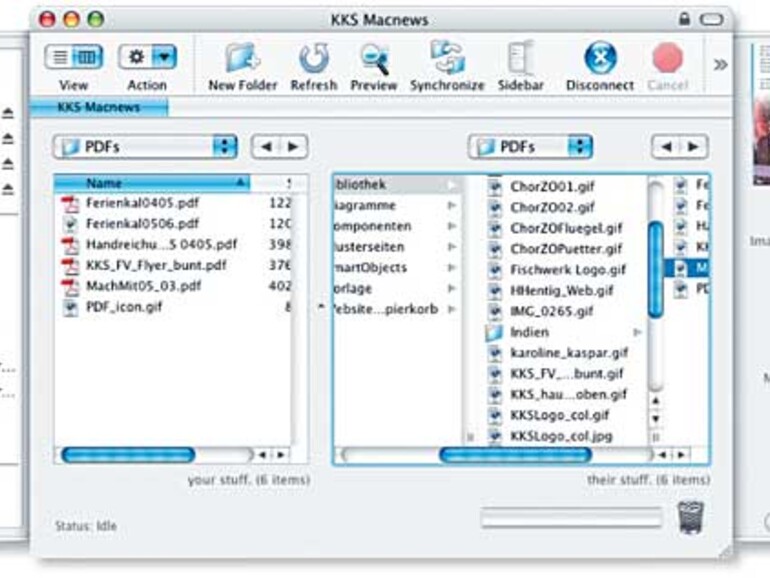
Task: Select PDF_icon.gif file icon
Action: (71, 307)
